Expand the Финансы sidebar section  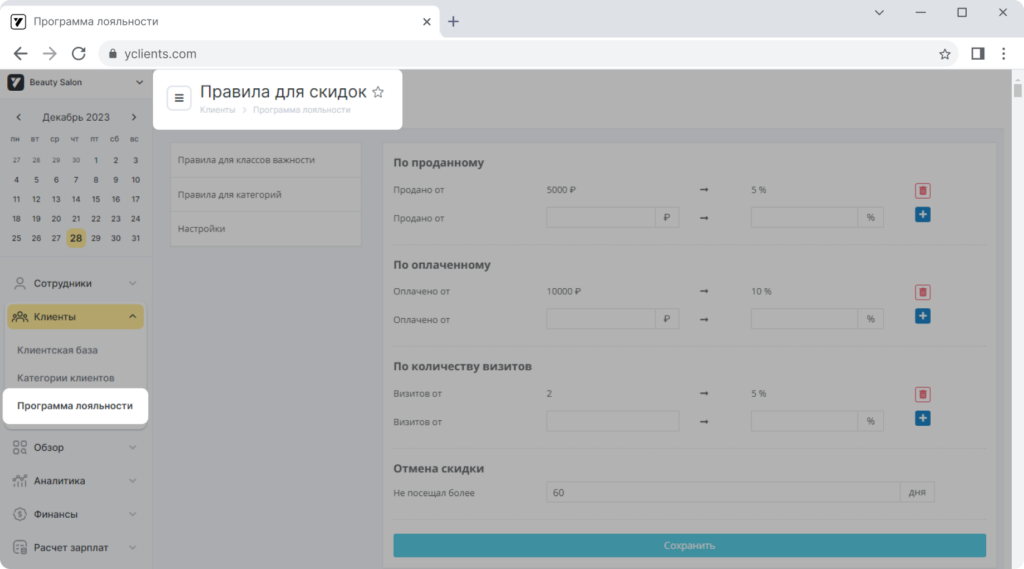pos(75,514)
